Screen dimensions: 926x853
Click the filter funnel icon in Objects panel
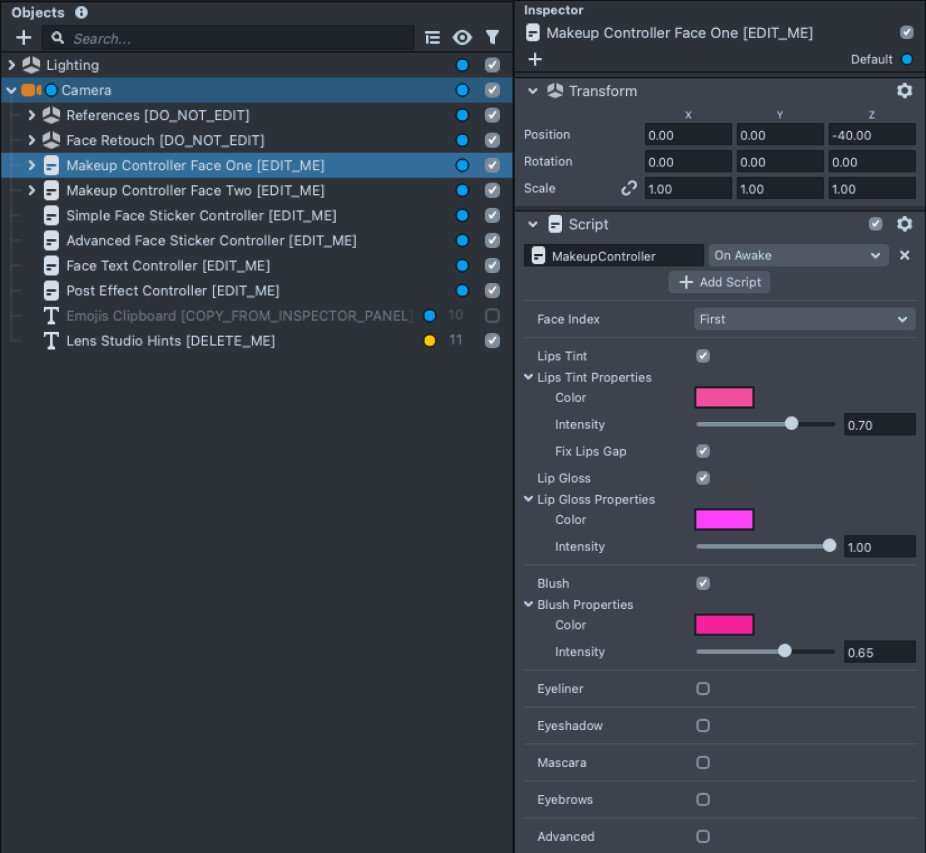point(492,38)
